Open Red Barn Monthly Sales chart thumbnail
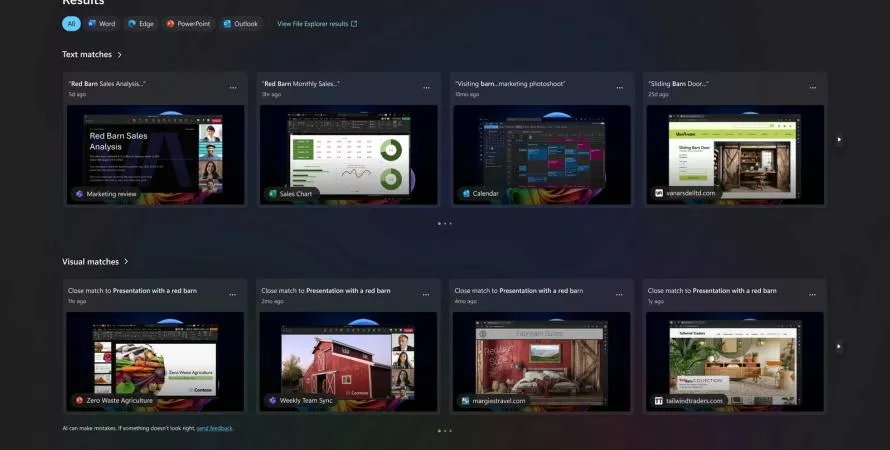The image size is (890, 450). [349, 154]
